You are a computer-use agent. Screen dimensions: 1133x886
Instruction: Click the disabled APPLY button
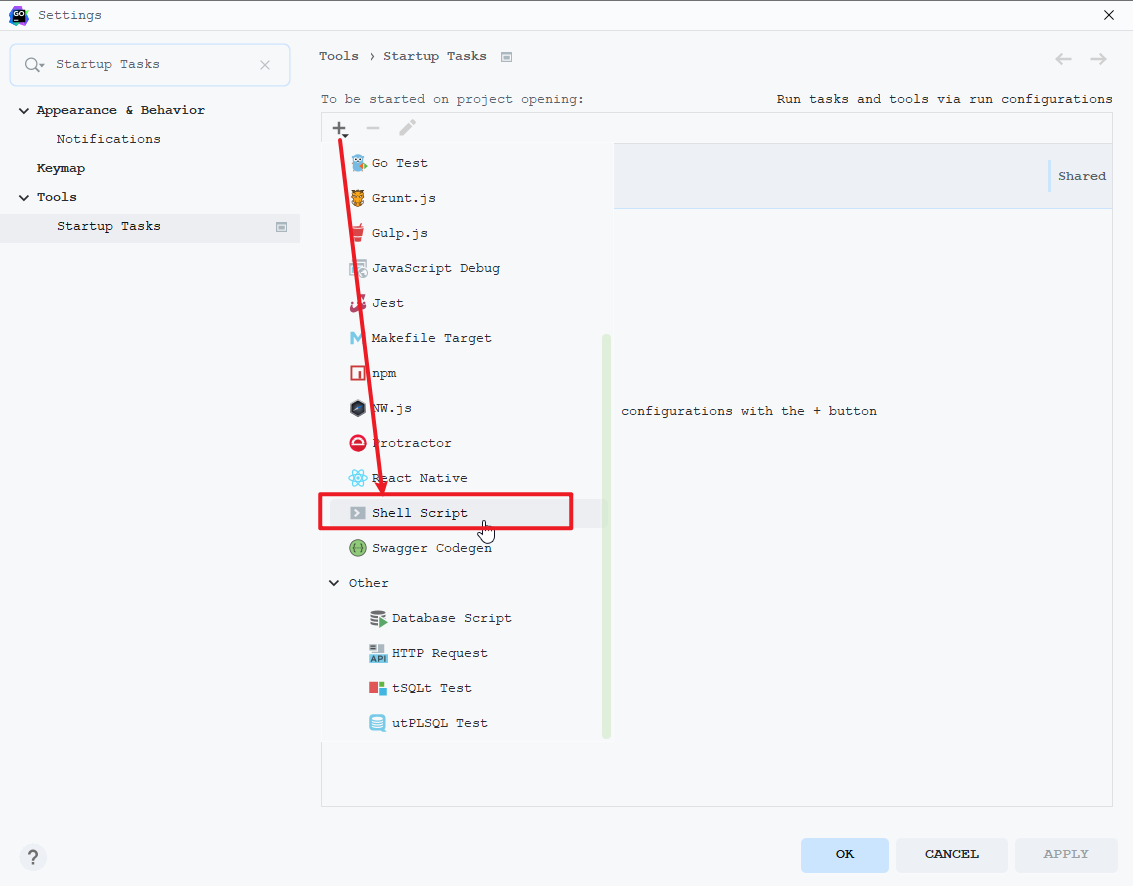click(x=1066, y=855)
